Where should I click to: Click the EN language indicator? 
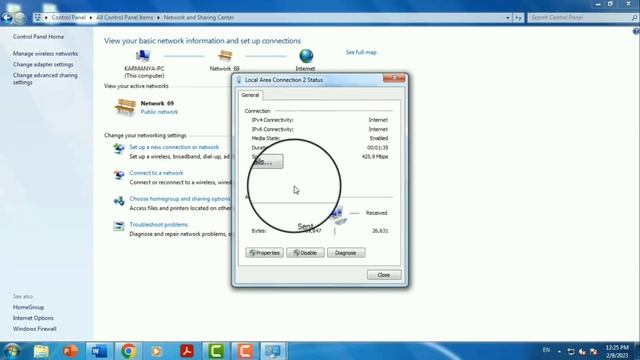[547, 350]
